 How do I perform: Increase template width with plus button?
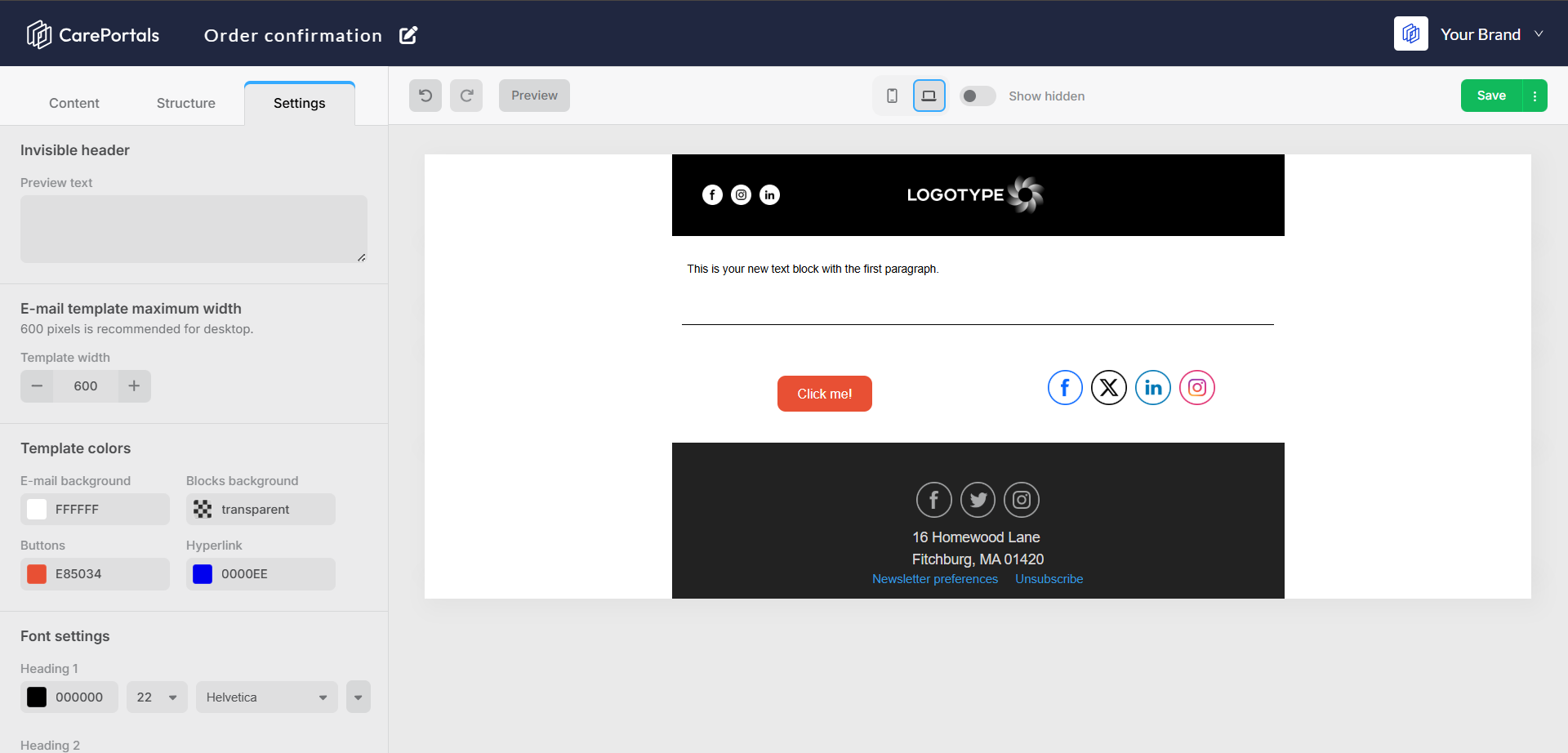pyautogui.click(x=134, y=386)
